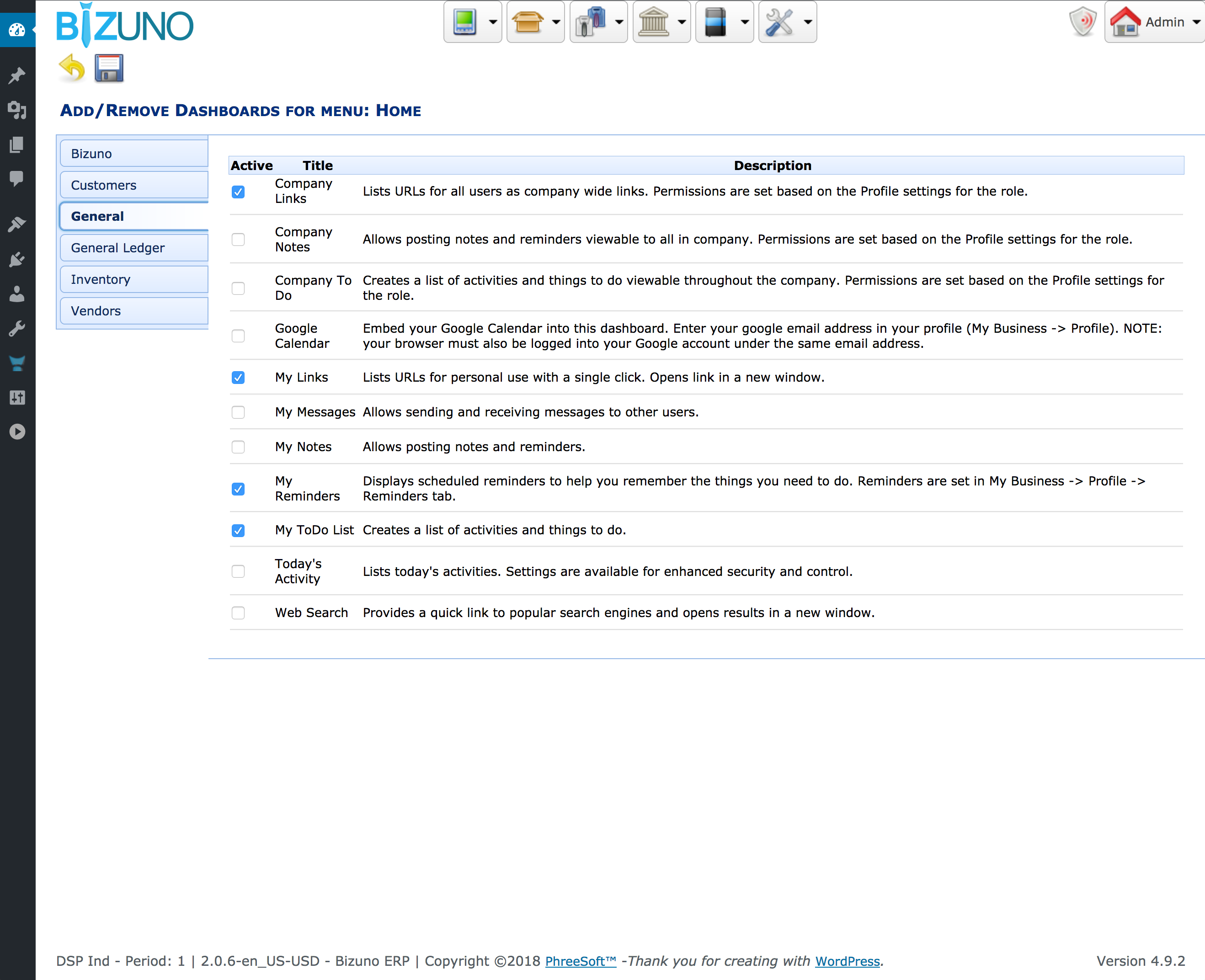
Task: Uncheck the My Reminders checkbox
Action: (x=238, y=489)
